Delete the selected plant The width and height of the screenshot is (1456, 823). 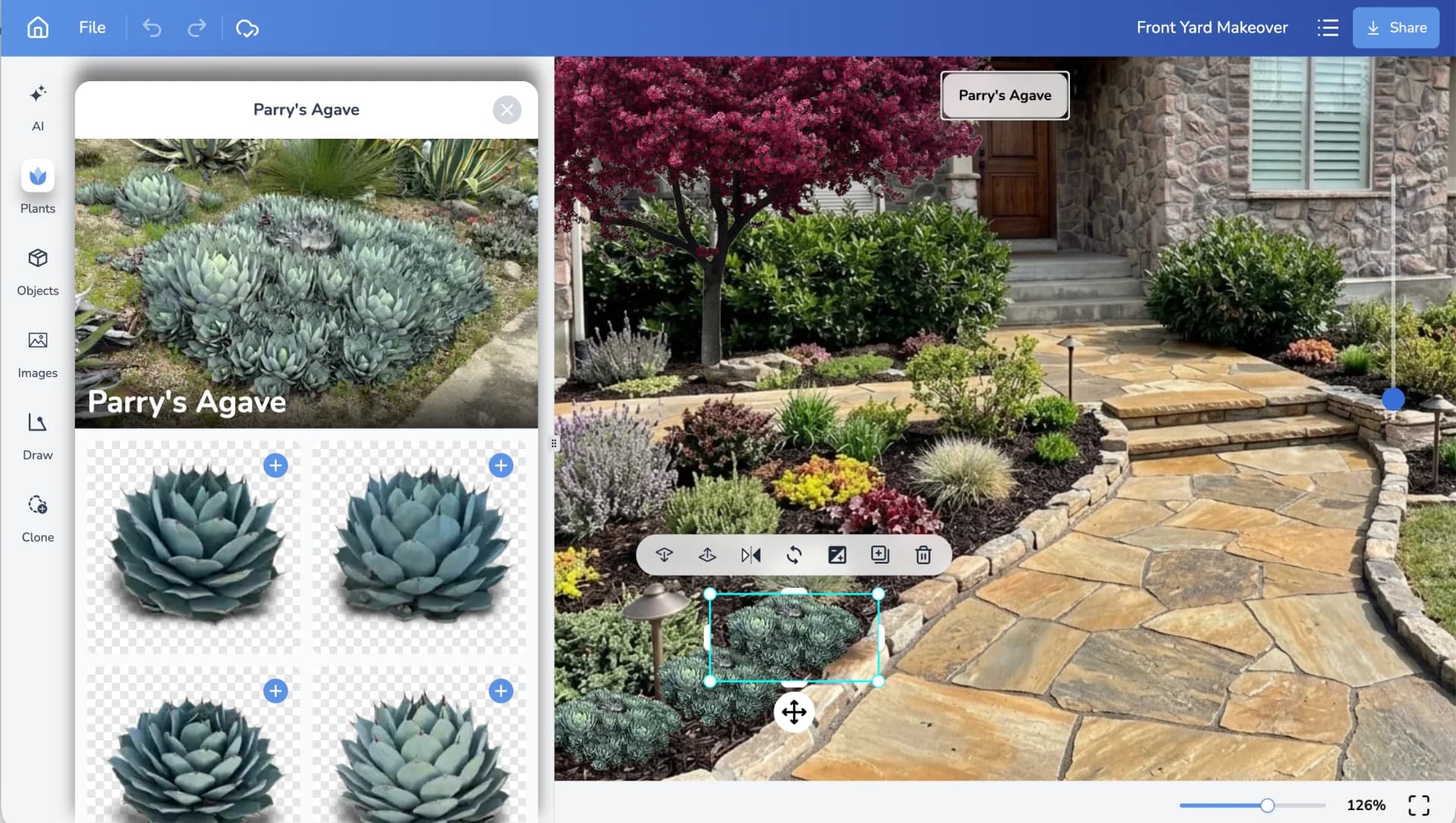pyautogui.click(x=923, y=555)
